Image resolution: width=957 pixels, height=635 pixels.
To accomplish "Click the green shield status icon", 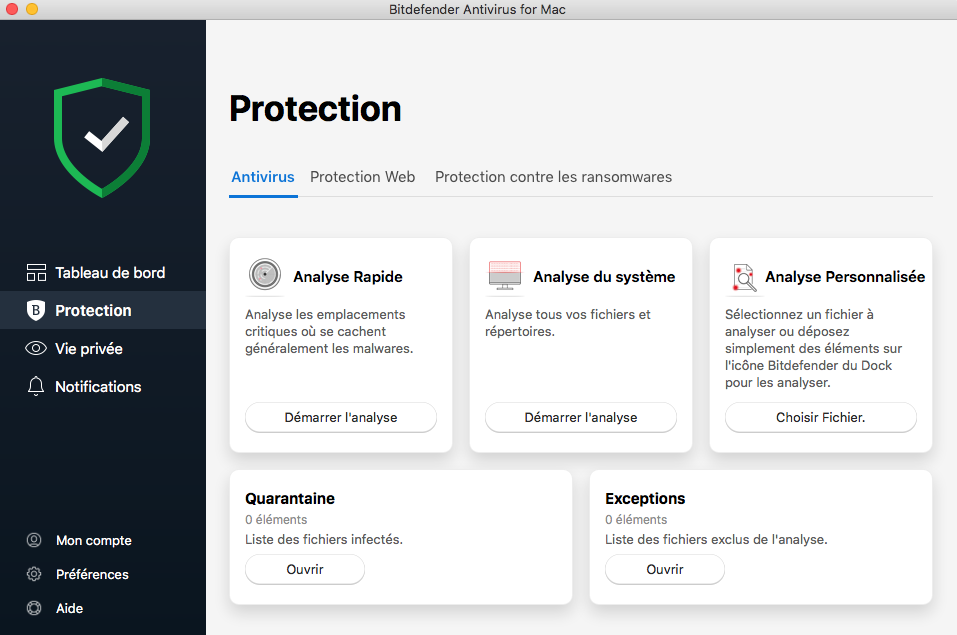I will (x=102, y=137).
